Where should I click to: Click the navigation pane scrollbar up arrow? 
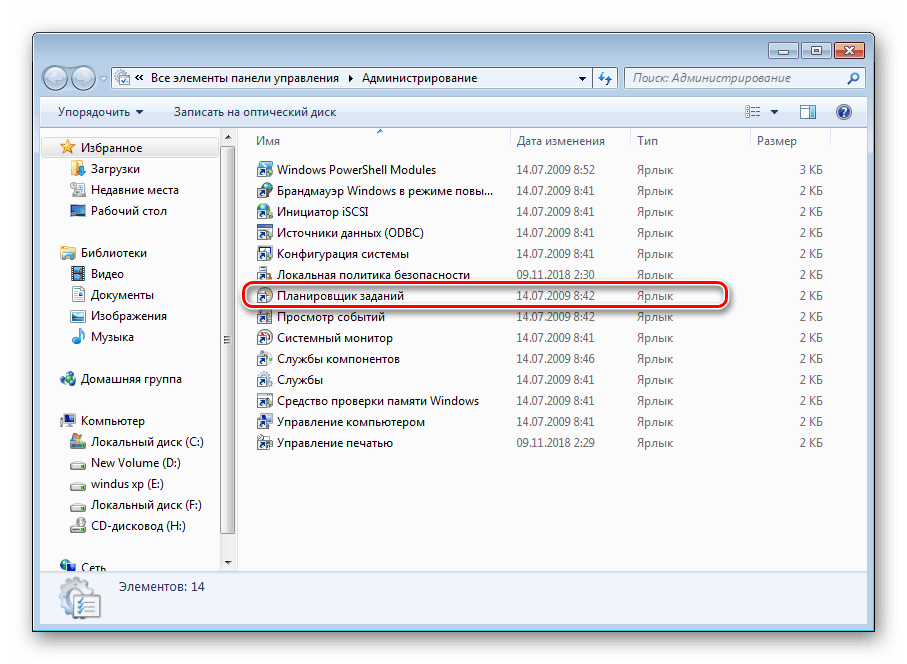click(228, 138)
